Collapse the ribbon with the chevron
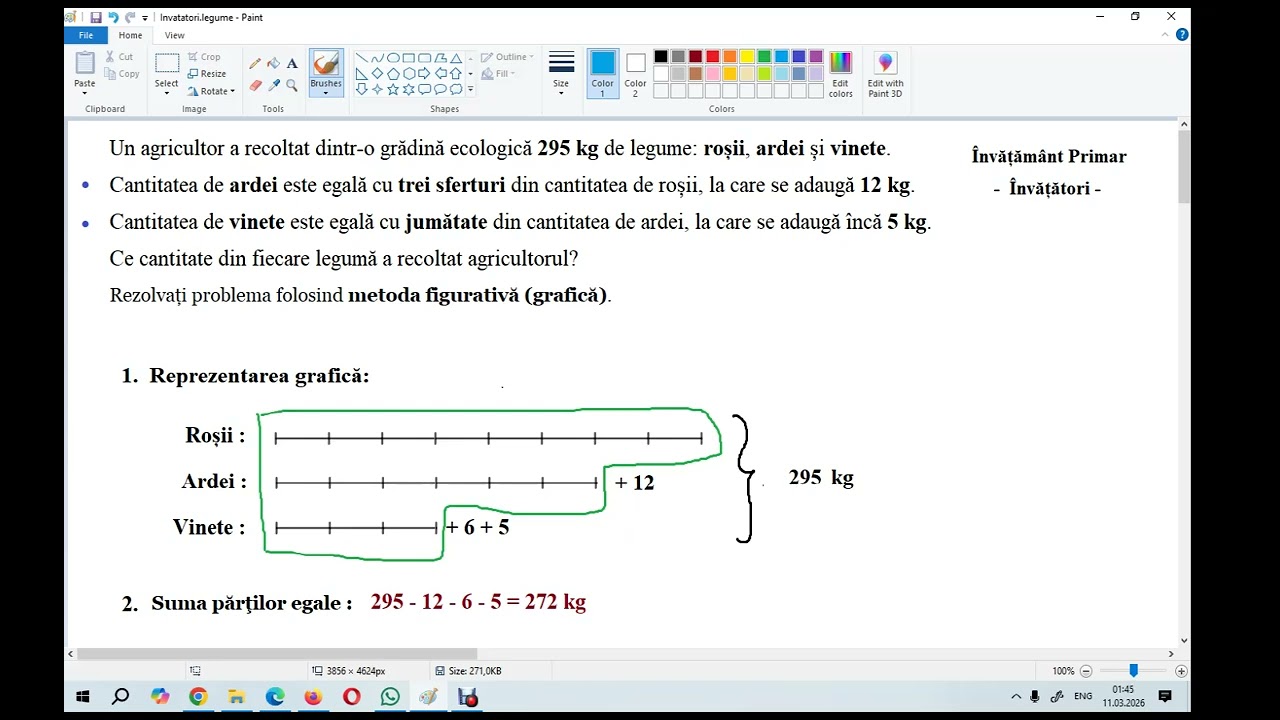Viewport: 1280px width, 720px height. 1166,35
